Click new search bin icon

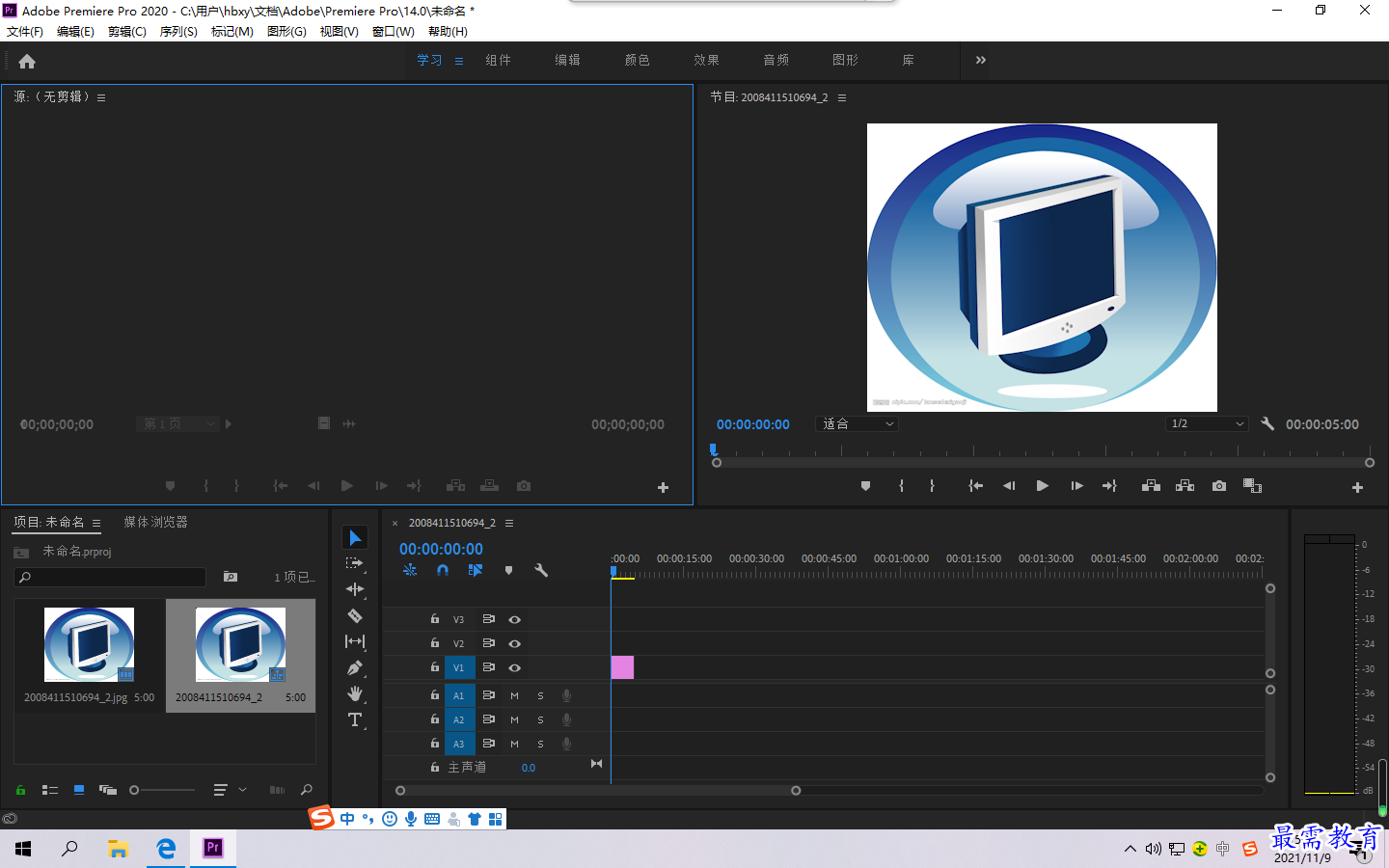[x=231, y=577]
